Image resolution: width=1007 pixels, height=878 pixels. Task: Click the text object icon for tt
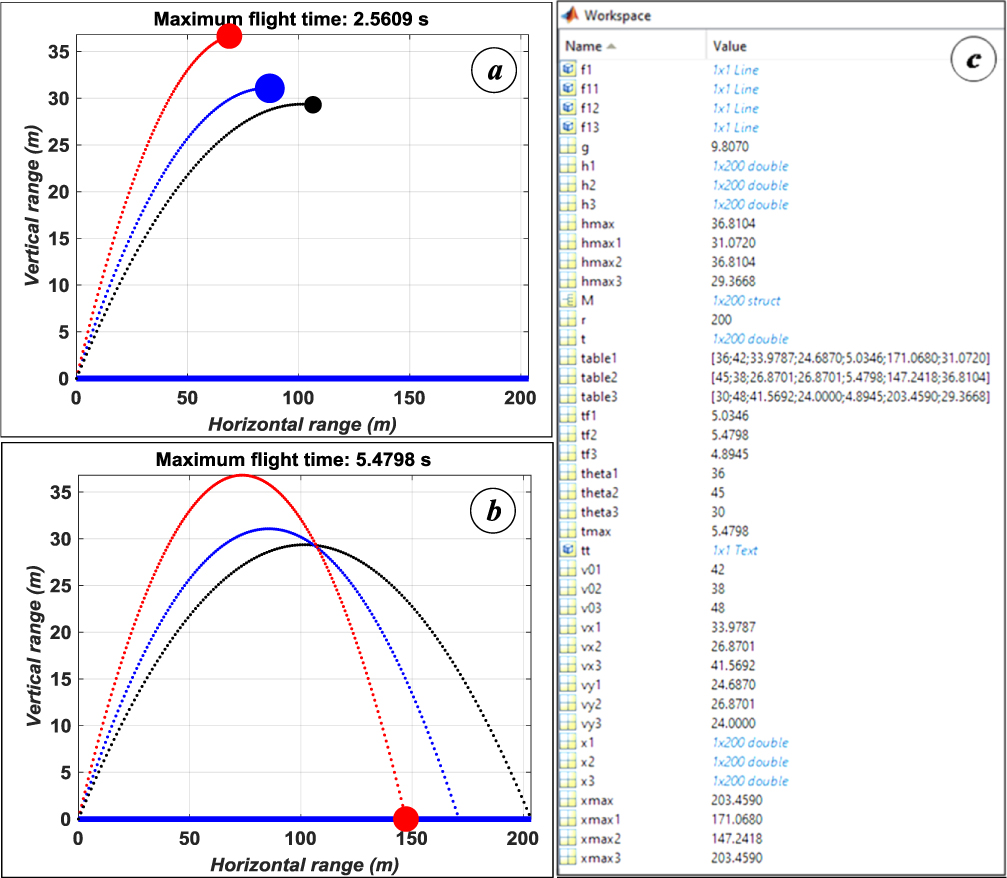click(568, 550)
